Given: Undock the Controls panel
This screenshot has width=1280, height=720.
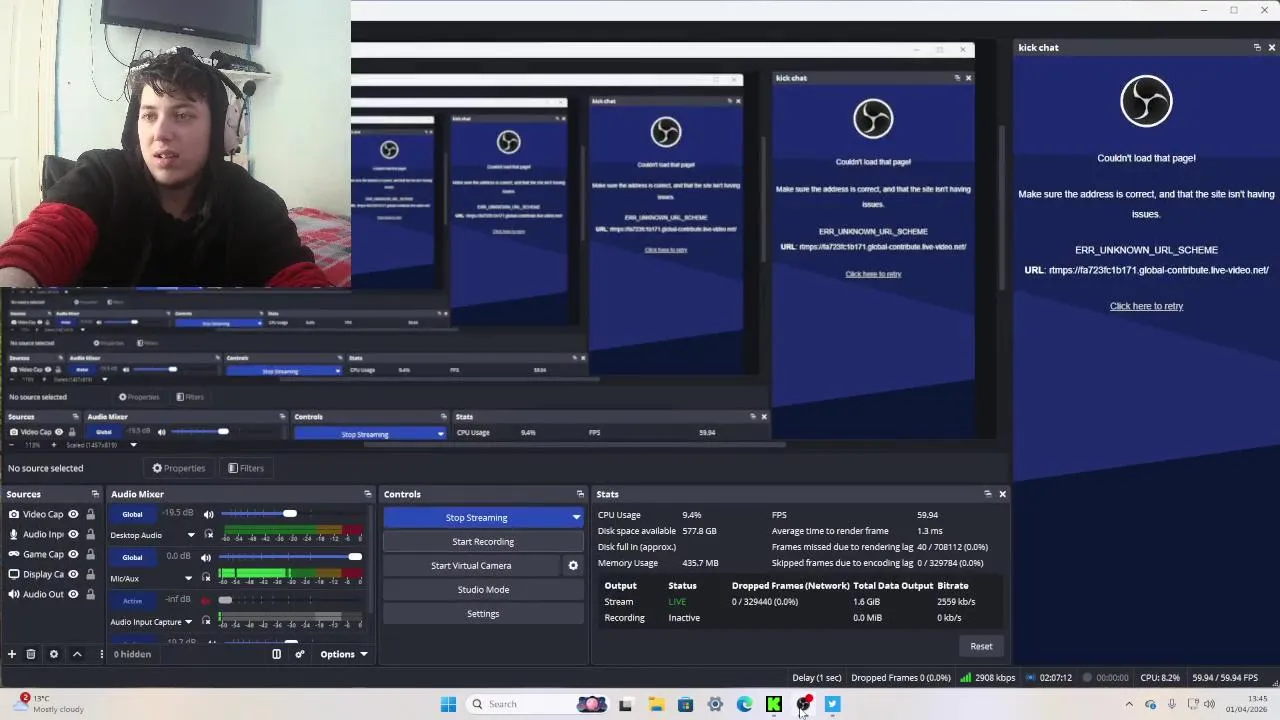Looking at the screenshot, I should [x=580, y=494].
